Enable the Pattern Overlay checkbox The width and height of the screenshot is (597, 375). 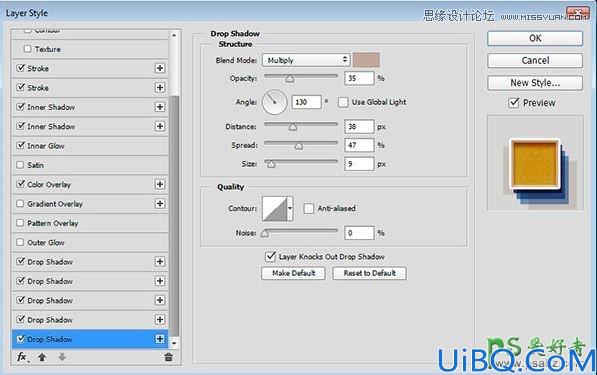(x=20, y=223)
